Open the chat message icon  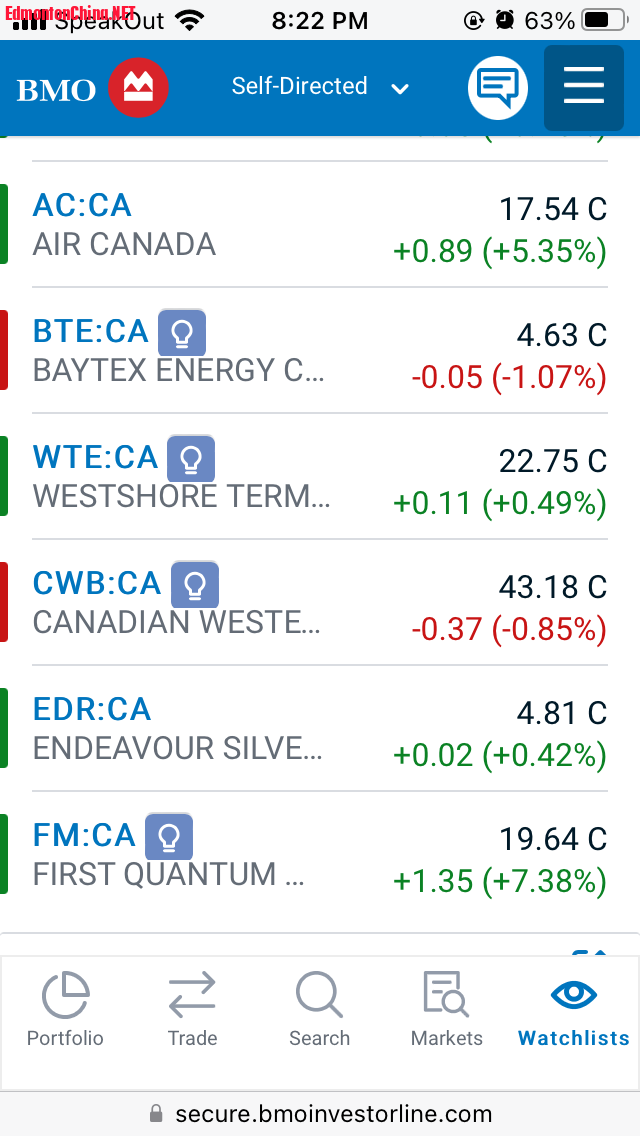coord(497,88)
